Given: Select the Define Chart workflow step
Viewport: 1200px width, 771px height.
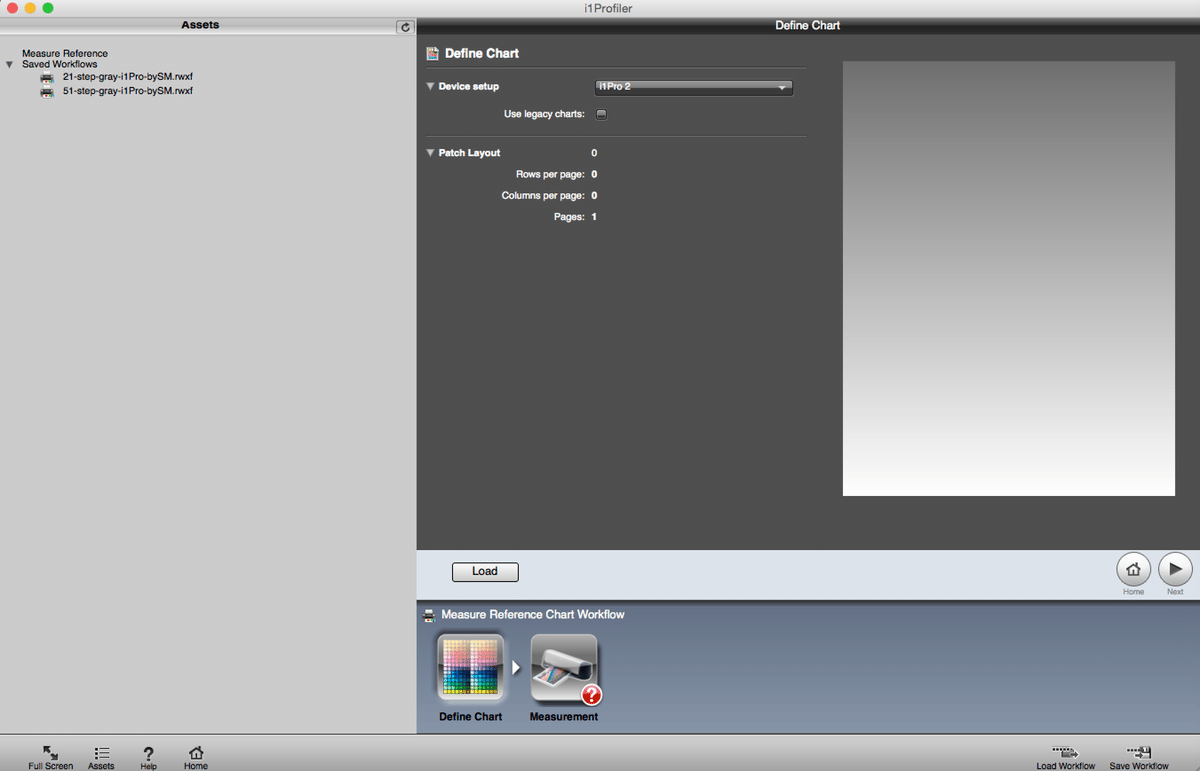Looking at the screenshot, I should [x=471, y=668].
